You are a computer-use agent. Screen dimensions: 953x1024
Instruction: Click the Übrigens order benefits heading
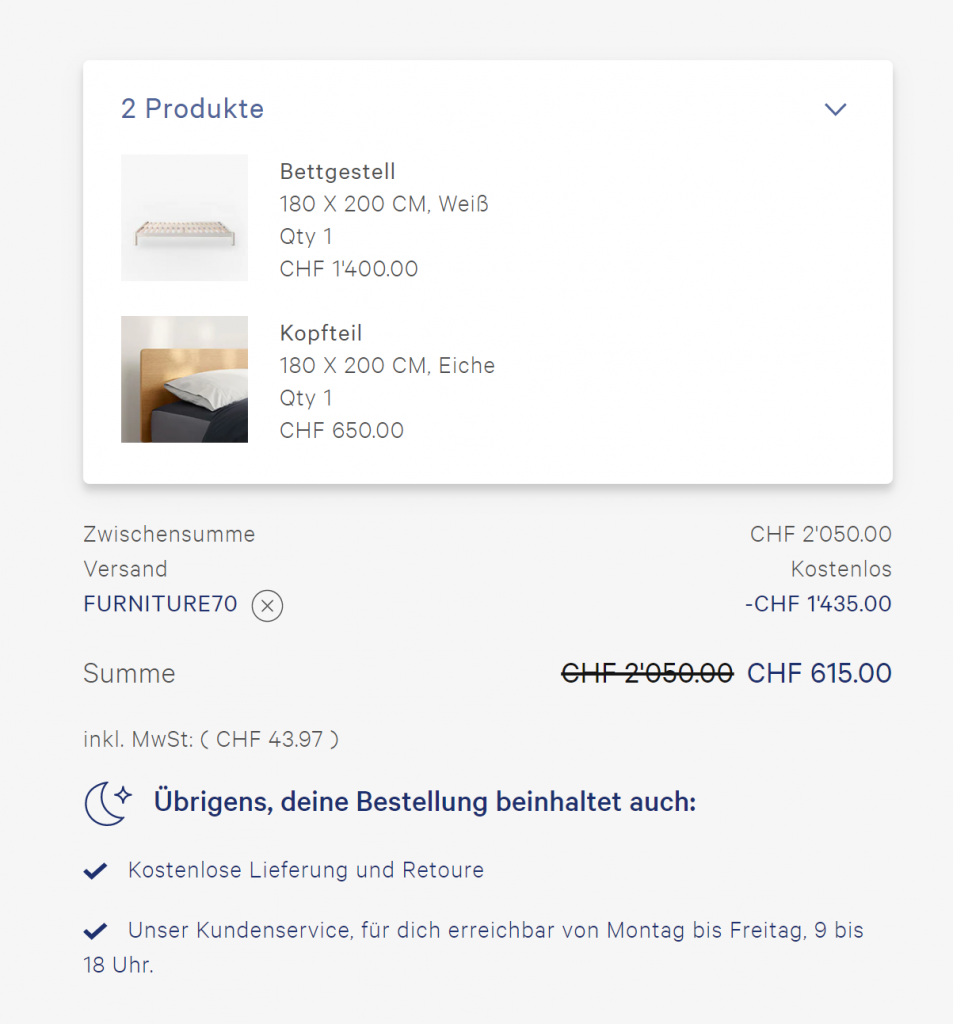[424, 802]
